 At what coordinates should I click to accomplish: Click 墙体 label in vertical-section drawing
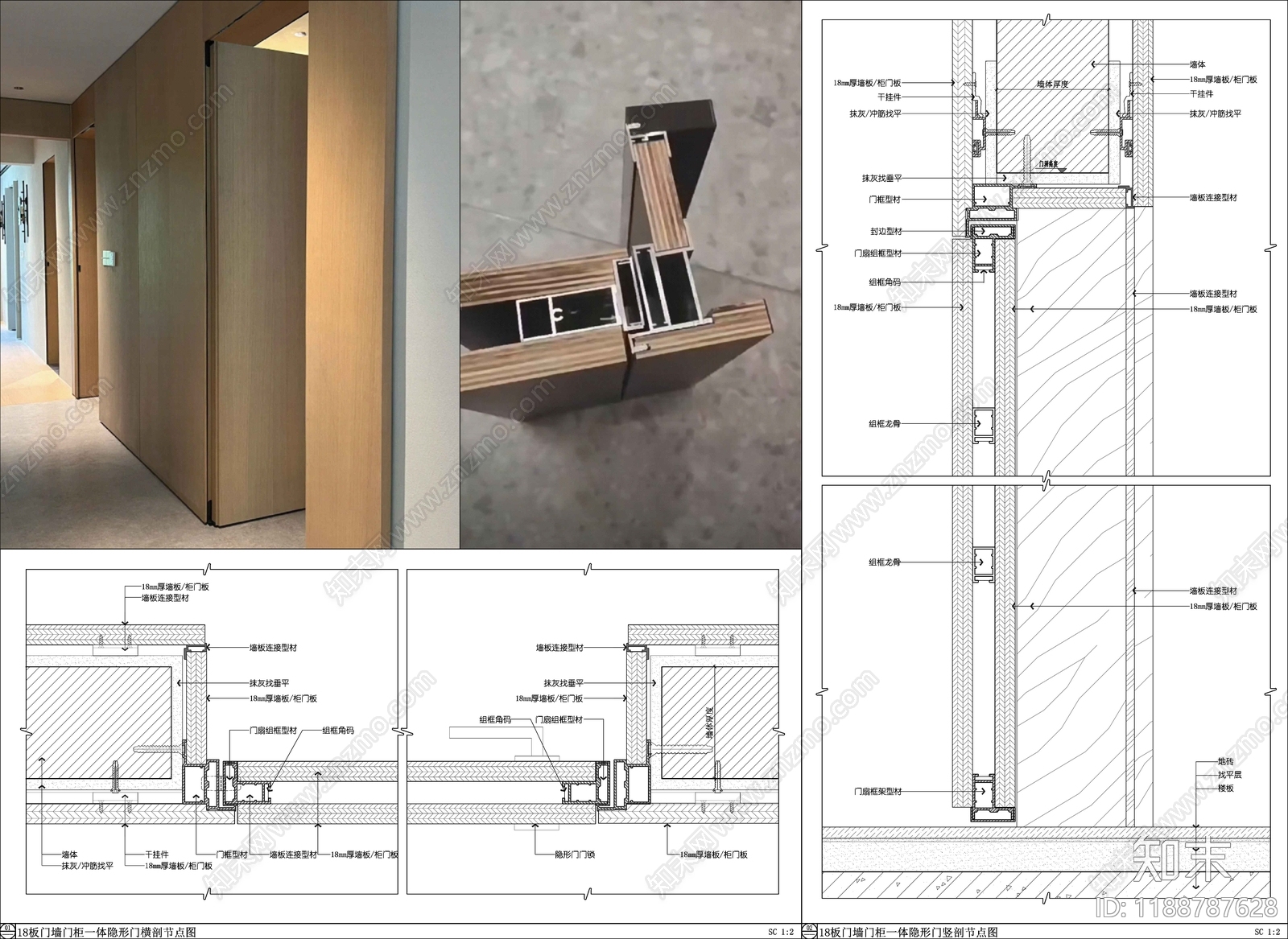tap(1198, 64)
